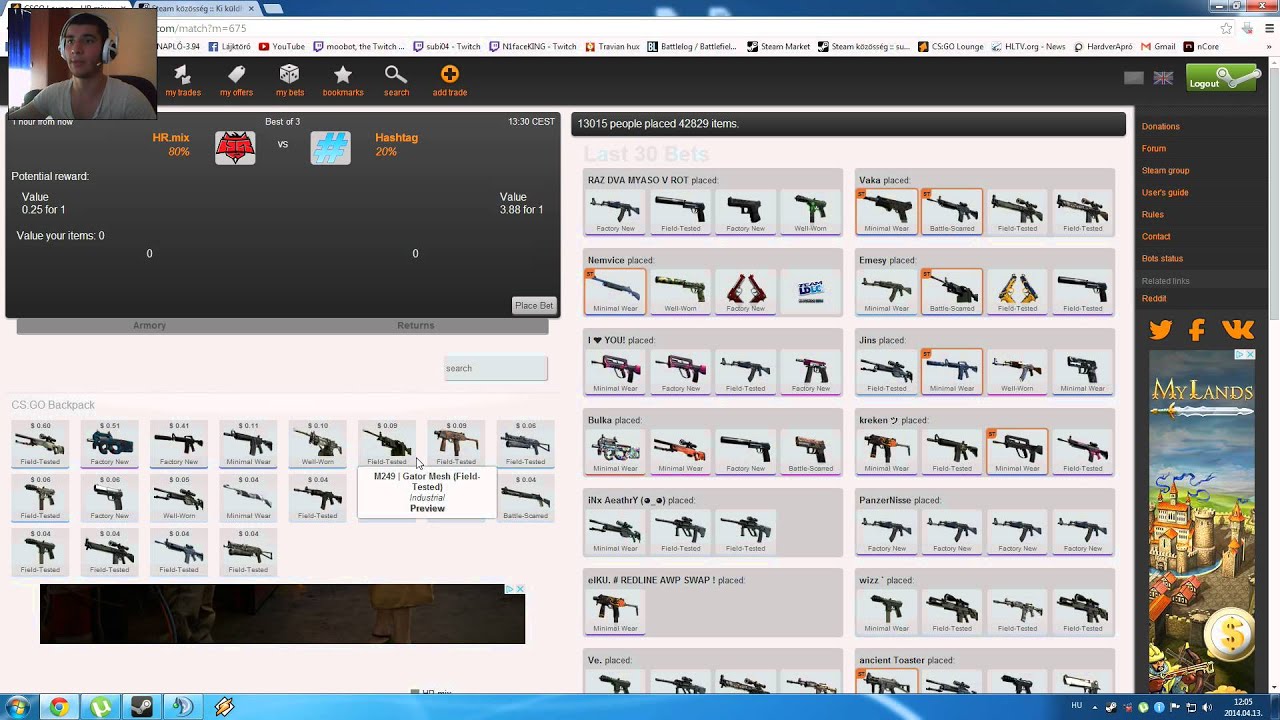Select the Battle-Scarred $0.04 backpack item
This screenshot has width=1280, height=720.
point(526,498)
